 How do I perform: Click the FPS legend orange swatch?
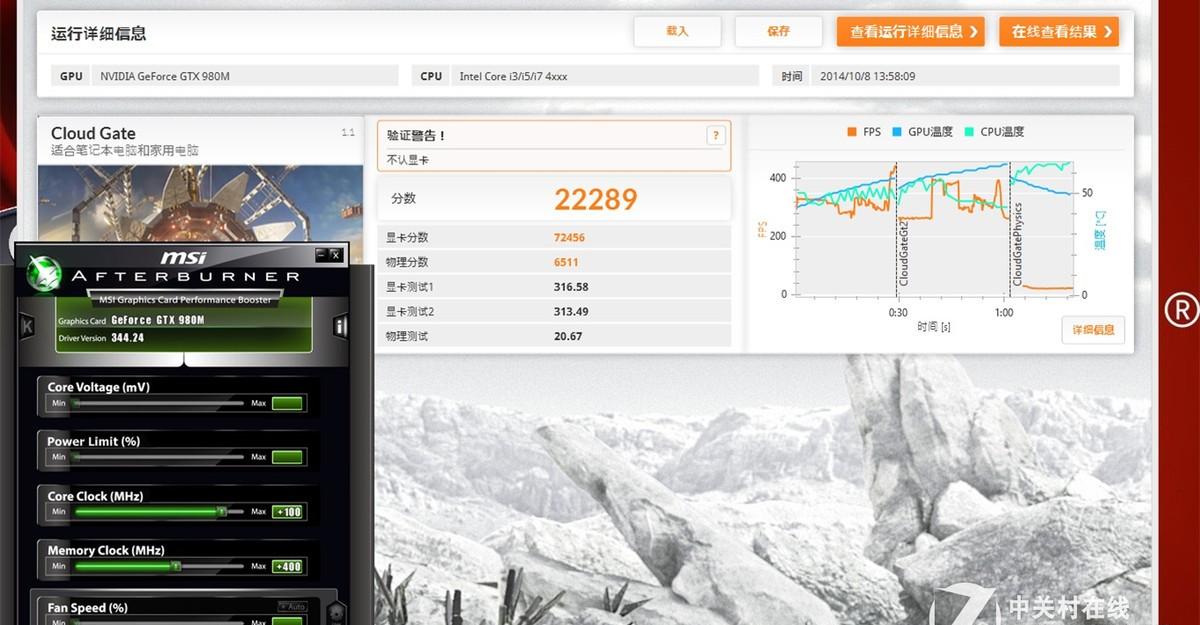tap(851, 132)
